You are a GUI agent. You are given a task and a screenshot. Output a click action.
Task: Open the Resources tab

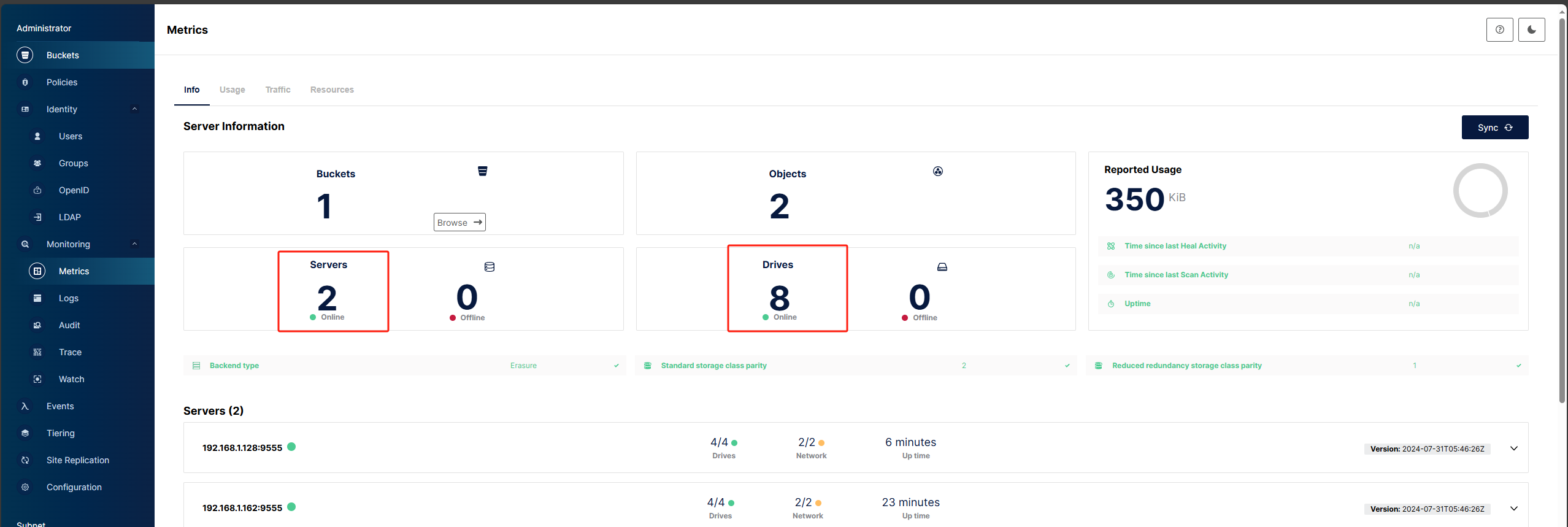click(332, 90)
